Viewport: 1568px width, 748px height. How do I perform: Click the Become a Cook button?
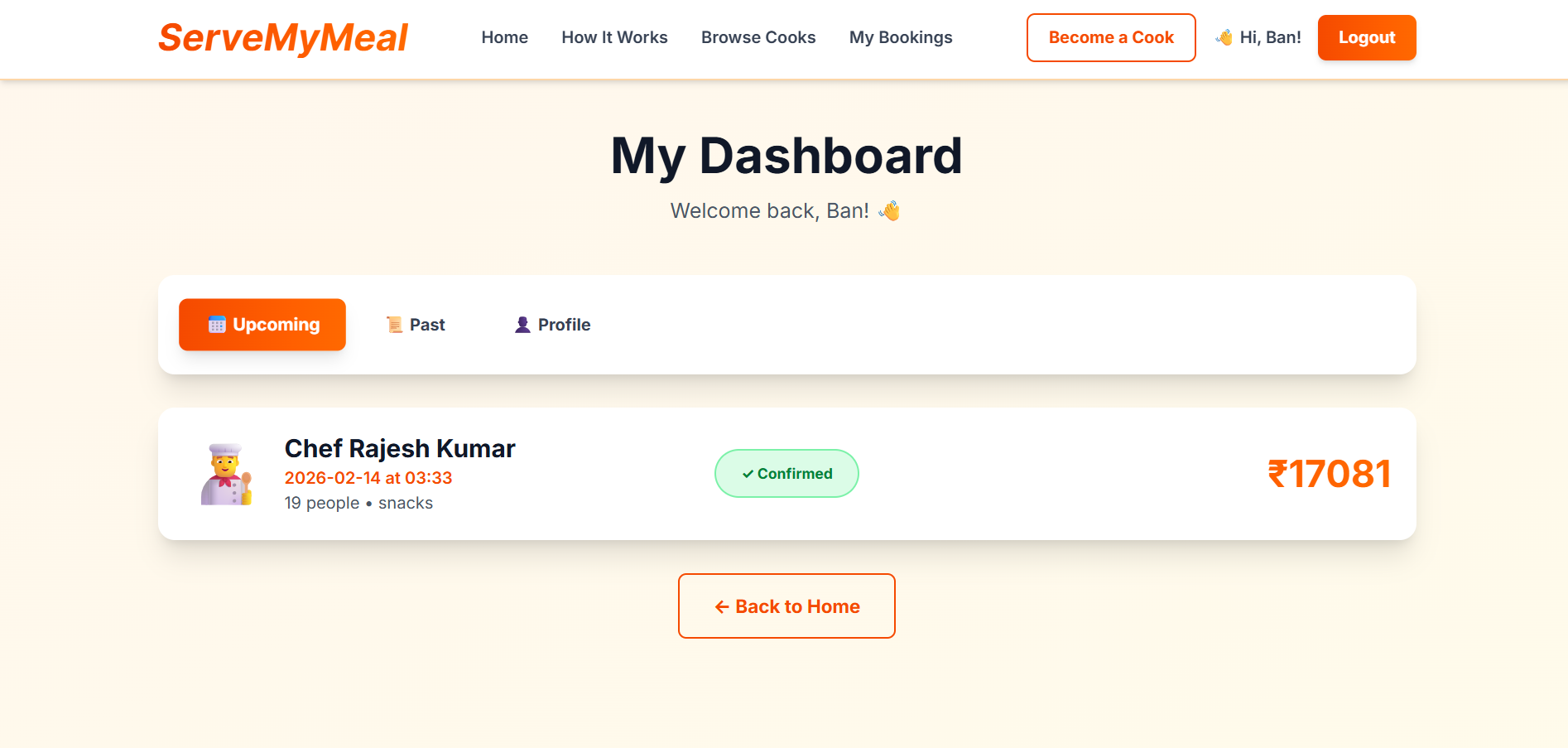click(x=1110, y=37)
